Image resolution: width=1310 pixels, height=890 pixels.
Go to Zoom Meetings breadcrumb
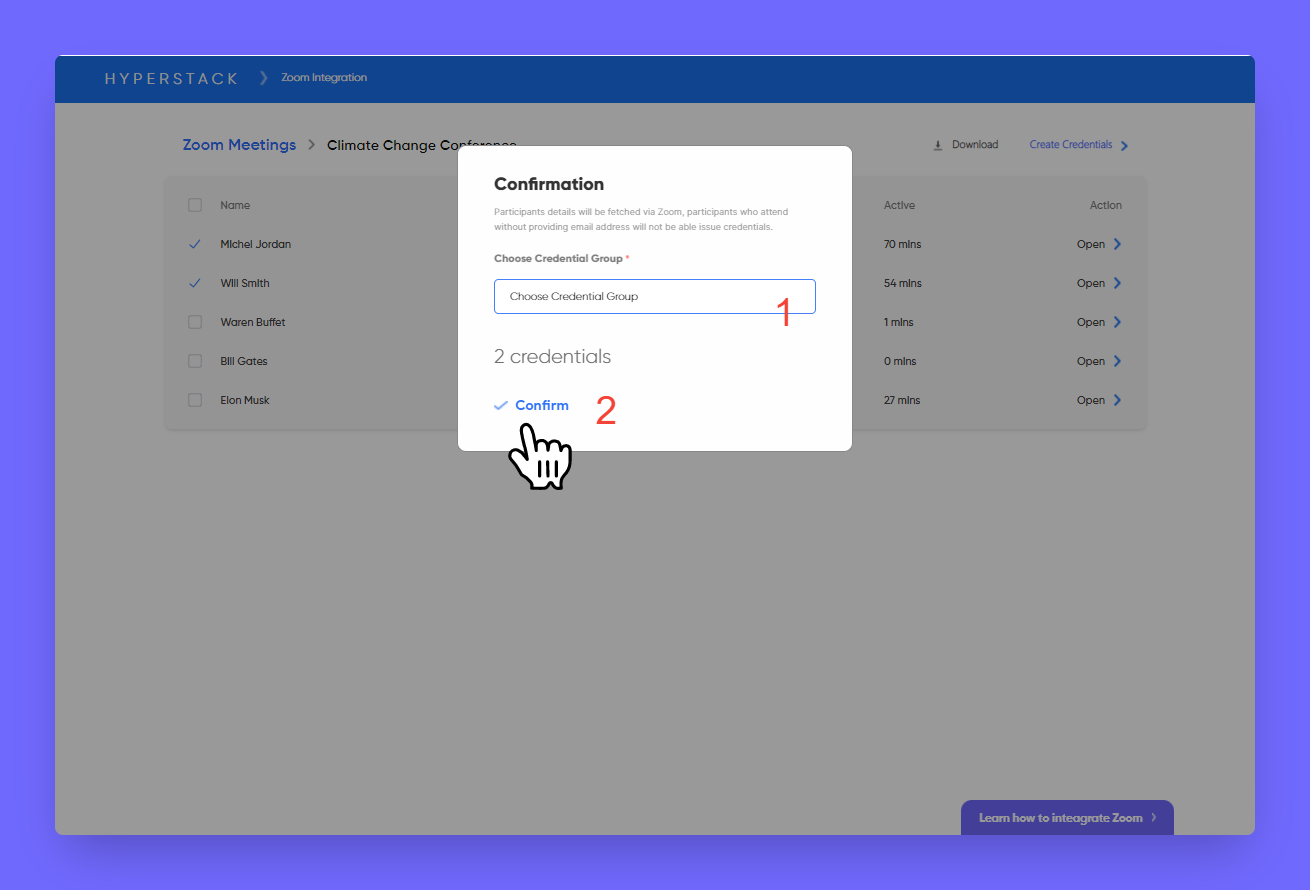click(239, 145)
